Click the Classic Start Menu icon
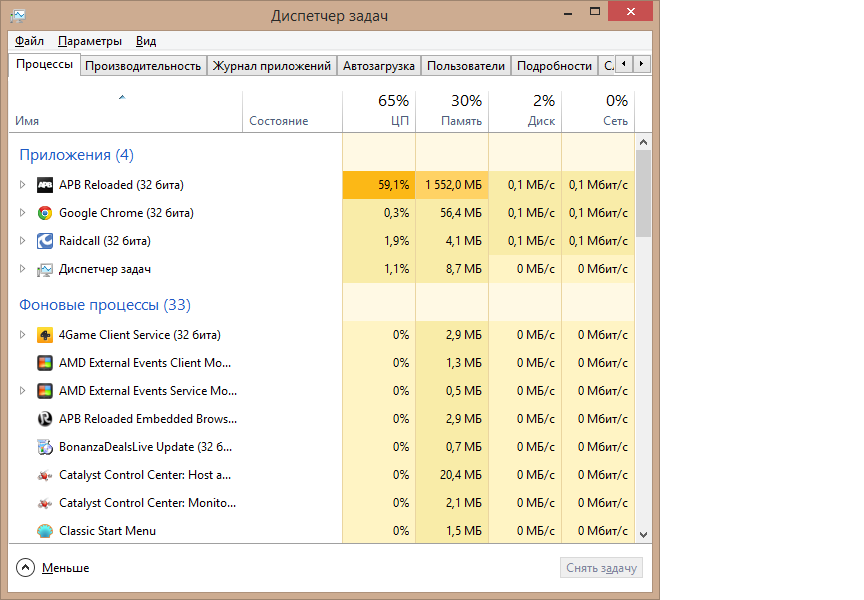The height and width of the screenshot is (600, 864). [45, 531]
